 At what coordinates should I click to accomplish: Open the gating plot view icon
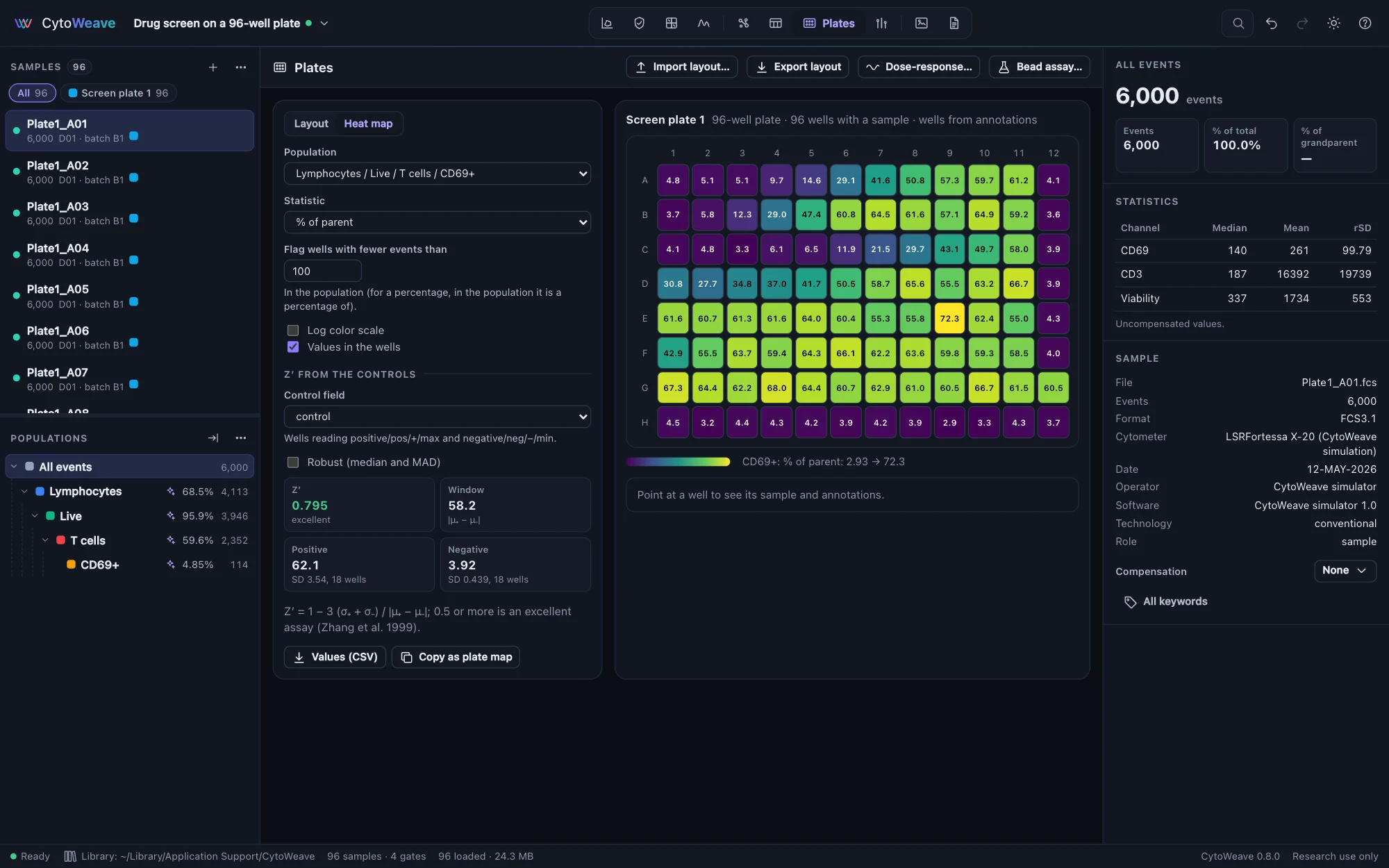pos(606,23)
